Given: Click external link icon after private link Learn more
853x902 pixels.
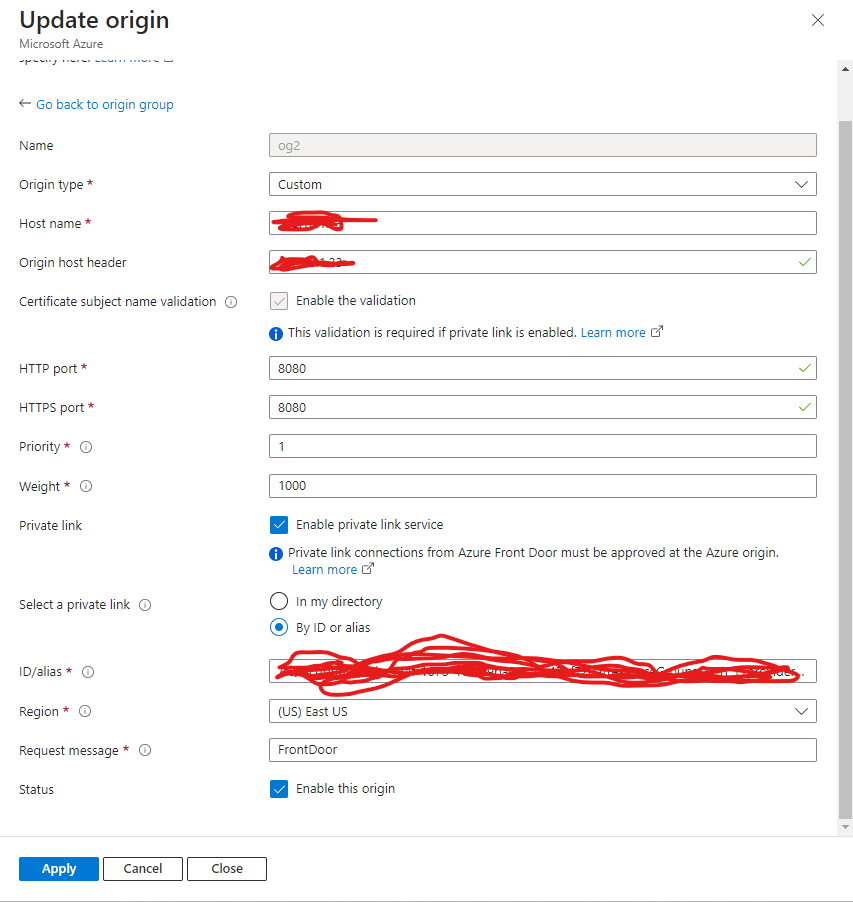Looking at the screenshot, I should 368,569.
